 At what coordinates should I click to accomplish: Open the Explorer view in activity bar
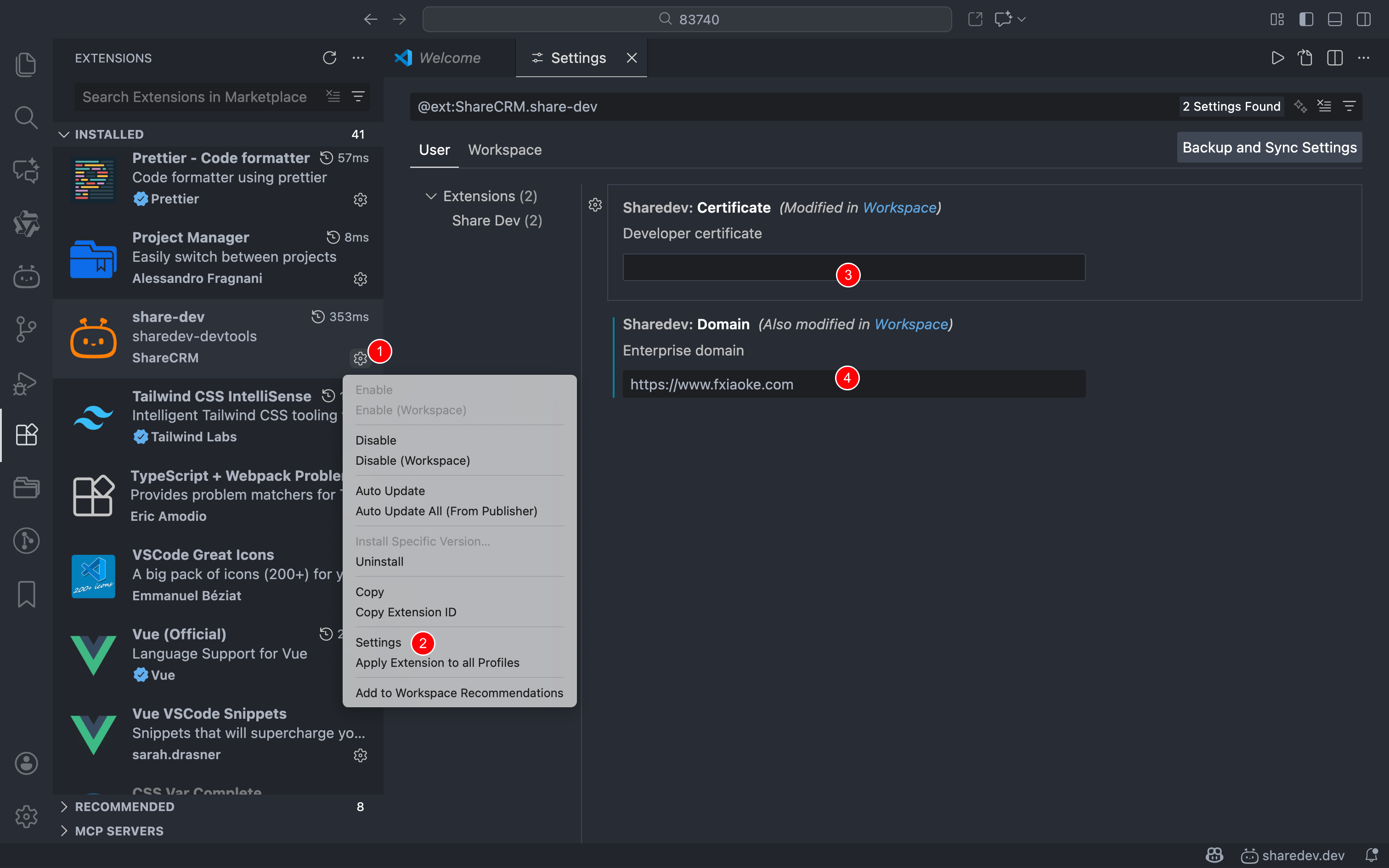[x=26, y=64]
